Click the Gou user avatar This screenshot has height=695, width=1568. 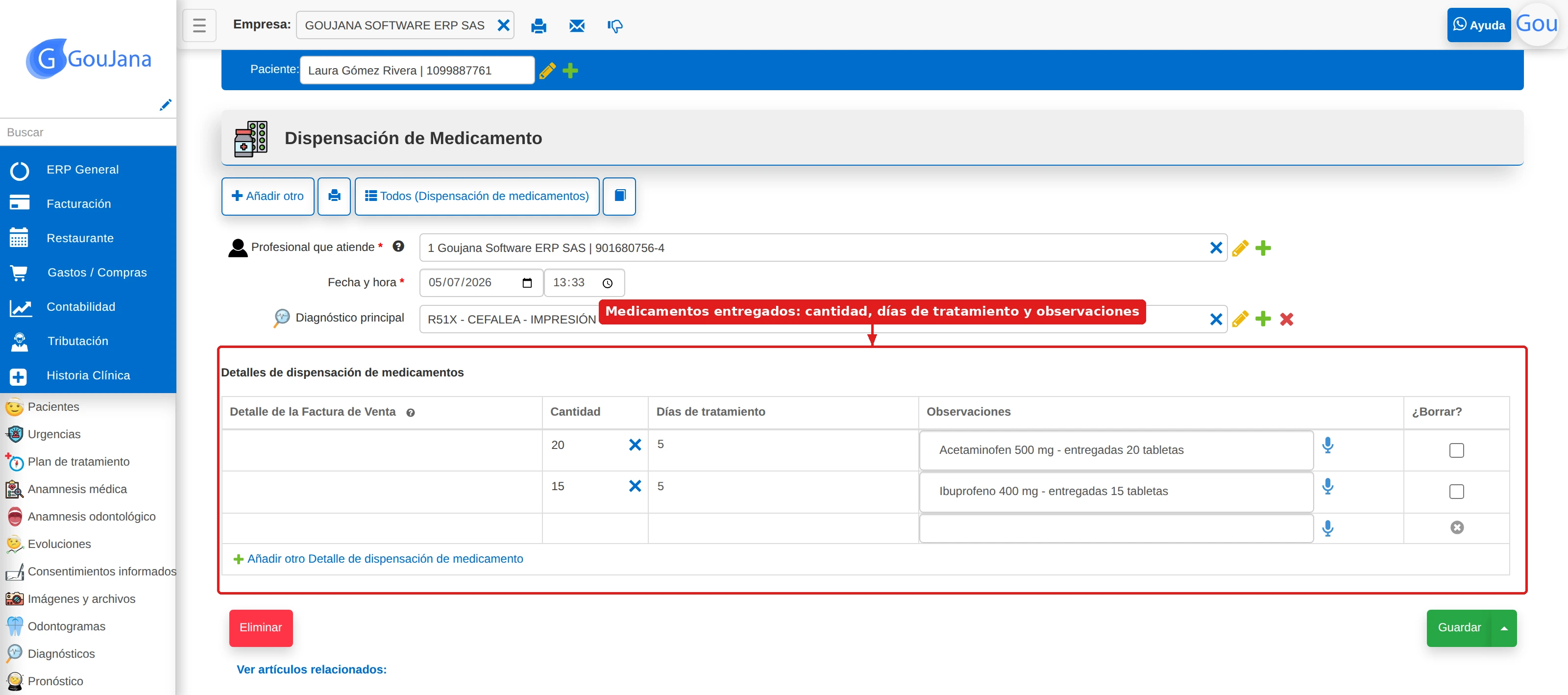(x=1537, y=25)
